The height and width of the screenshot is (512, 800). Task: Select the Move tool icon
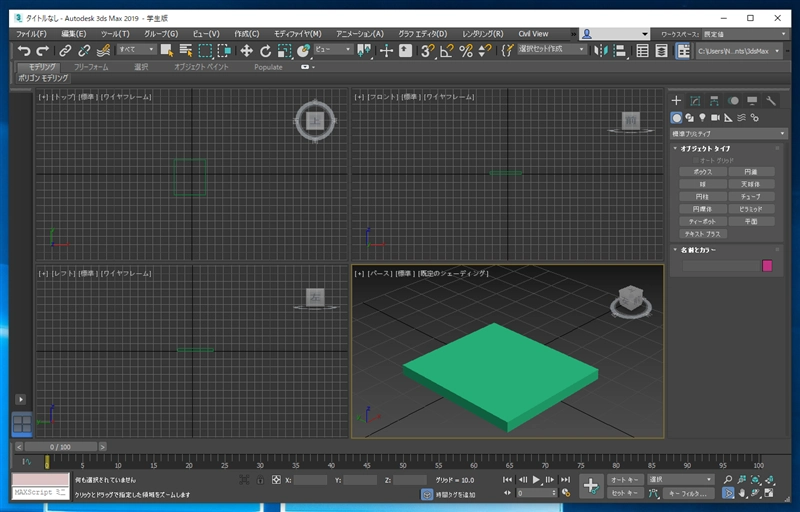(246, 50)
